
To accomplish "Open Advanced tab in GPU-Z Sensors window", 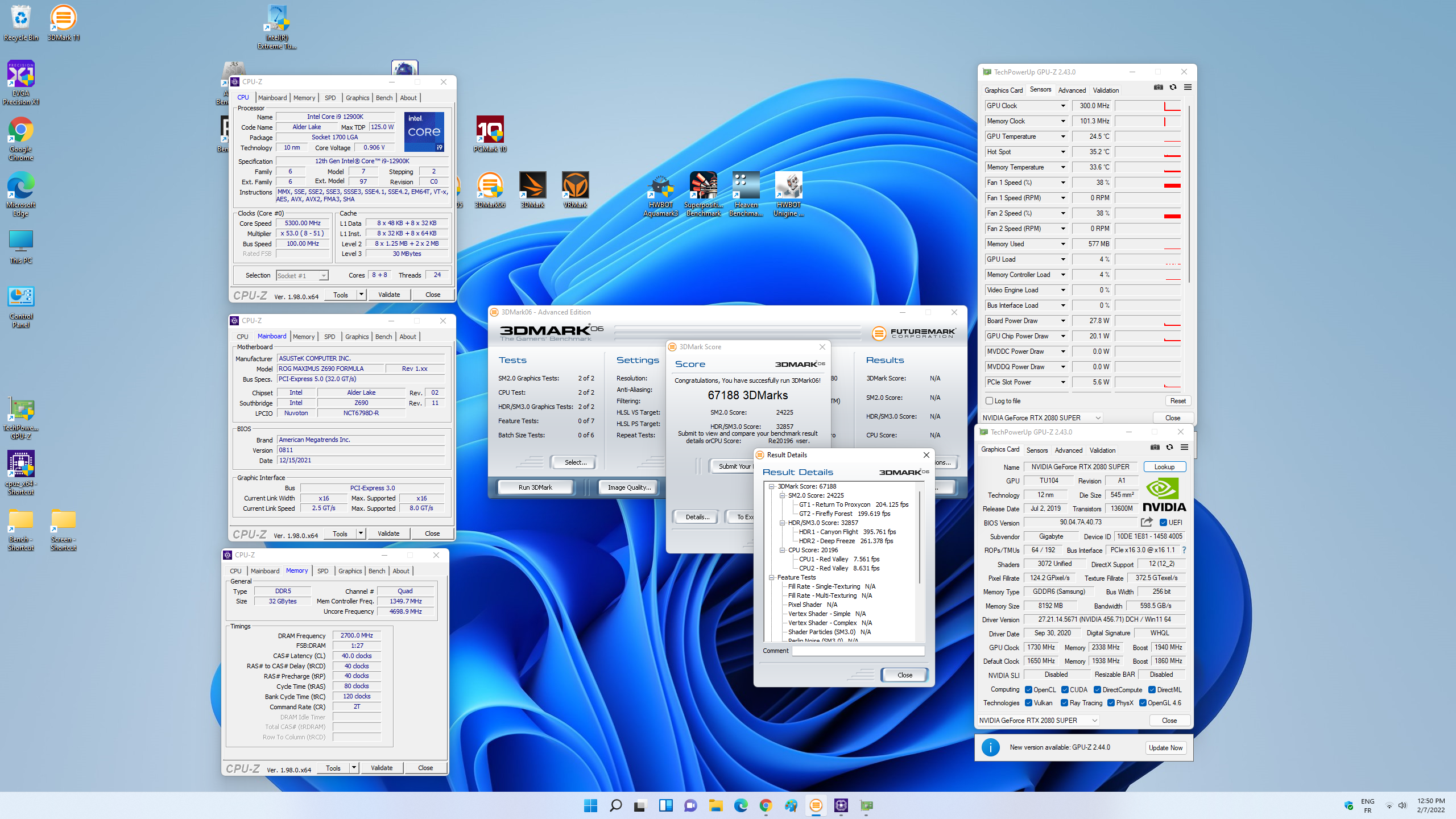I will (x=1072, y=90).
